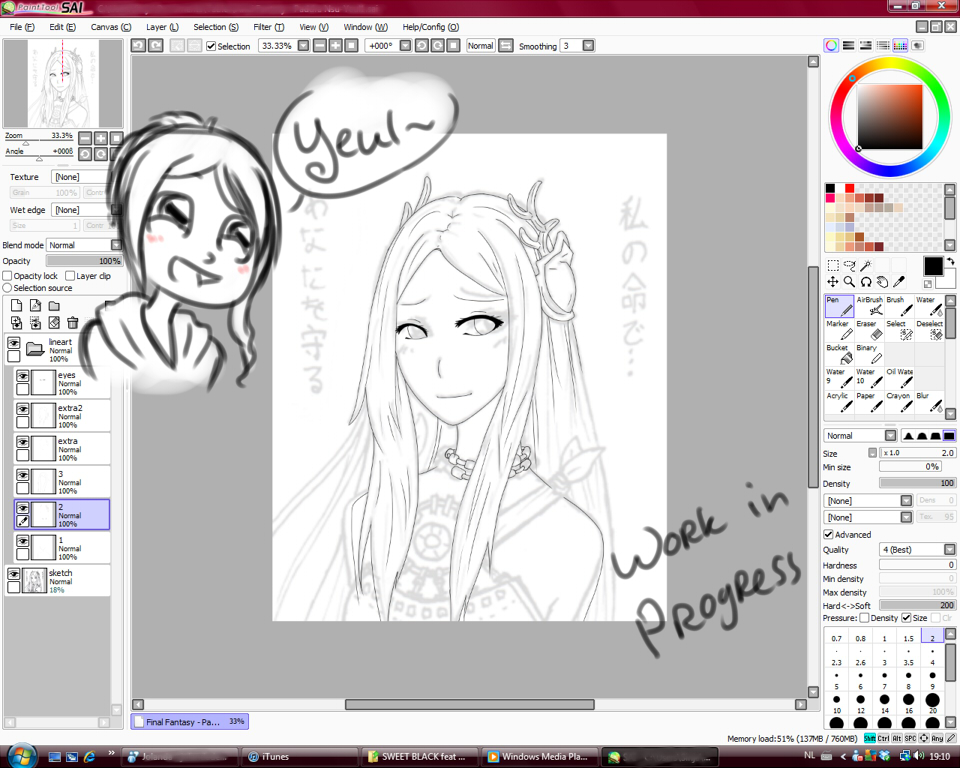Select the Eraser tool
The width and height of the screenshot is (960, 768).
[869, 331]
